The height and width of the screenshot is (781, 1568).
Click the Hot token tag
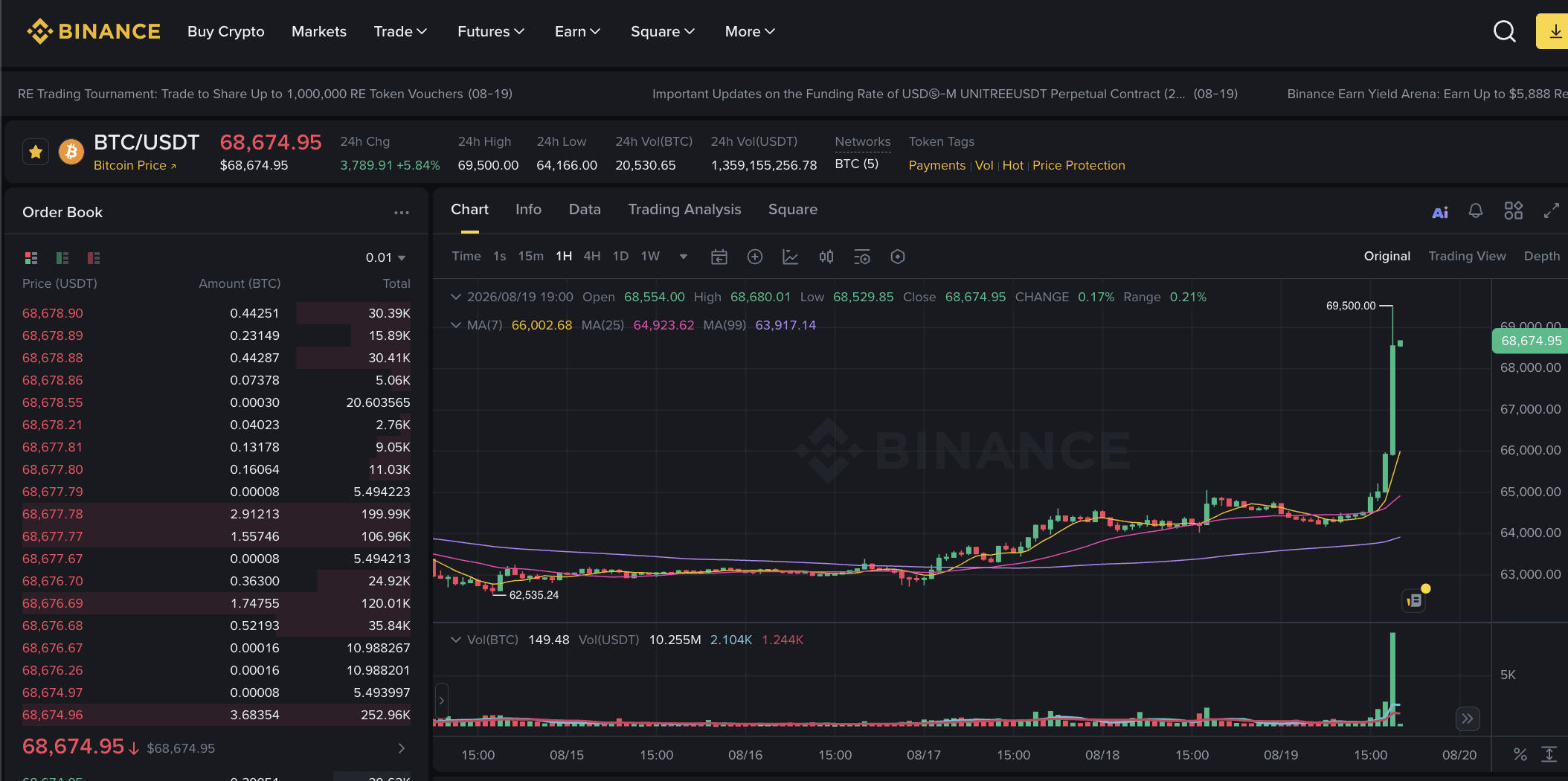tap(1012, 165)
